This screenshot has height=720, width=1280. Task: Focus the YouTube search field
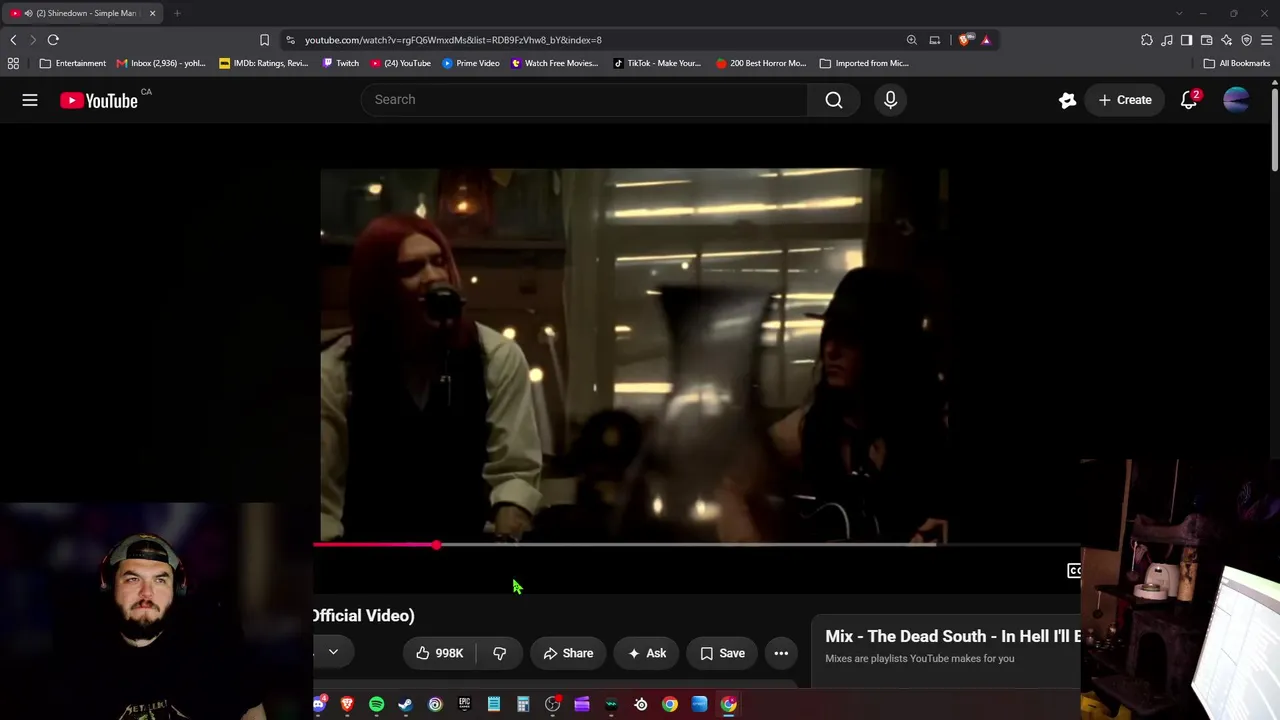[585, 100]
